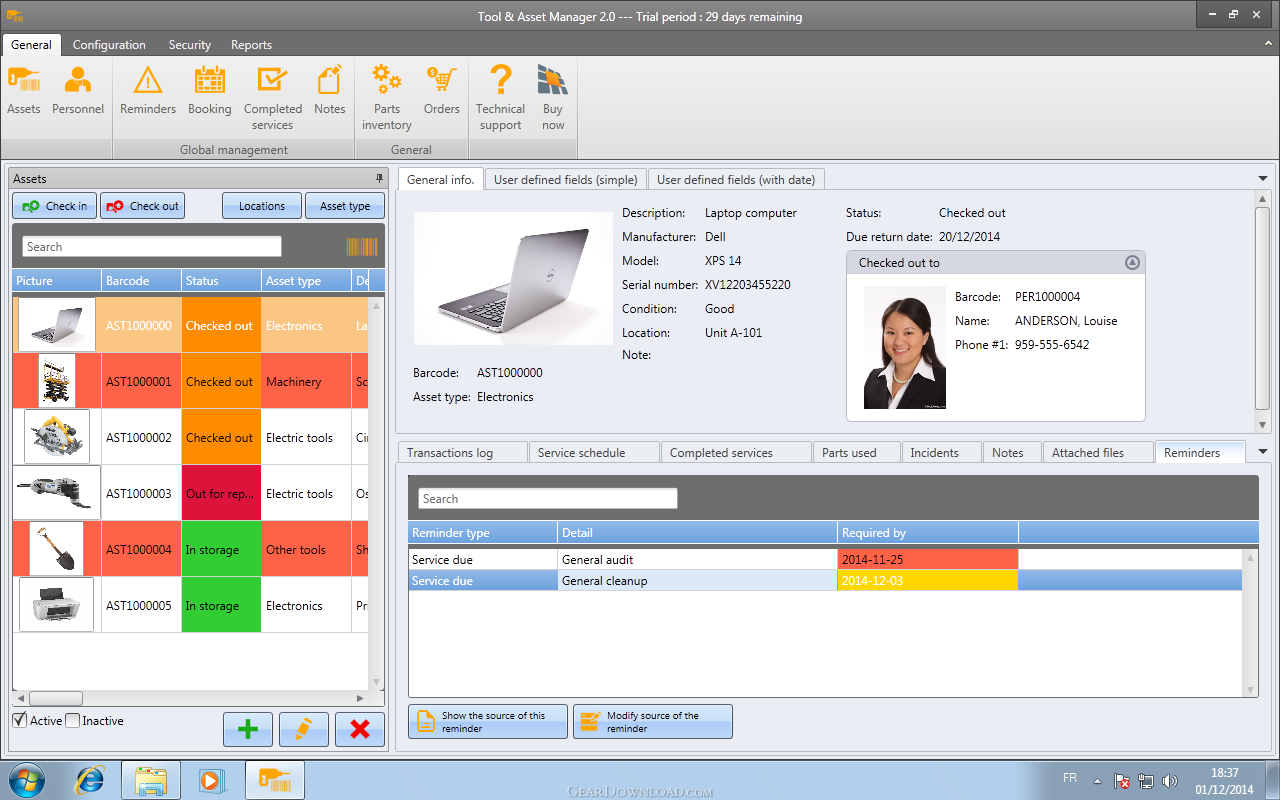Click the red Out for repair status cell
Viewport: 1280px width, 800px height.
[x=221, y=493]
